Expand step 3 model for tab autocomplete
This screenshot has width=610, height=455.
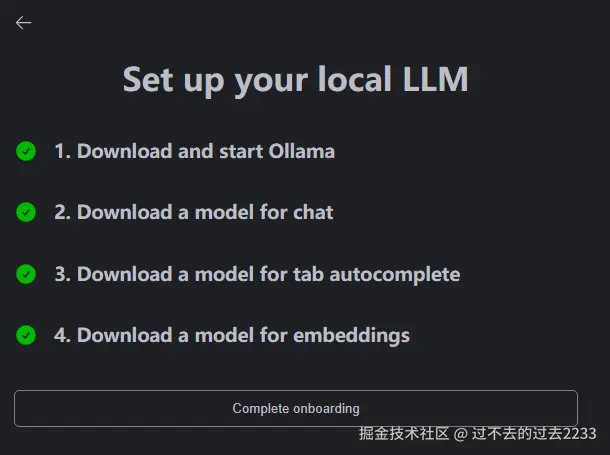point(257,274)
